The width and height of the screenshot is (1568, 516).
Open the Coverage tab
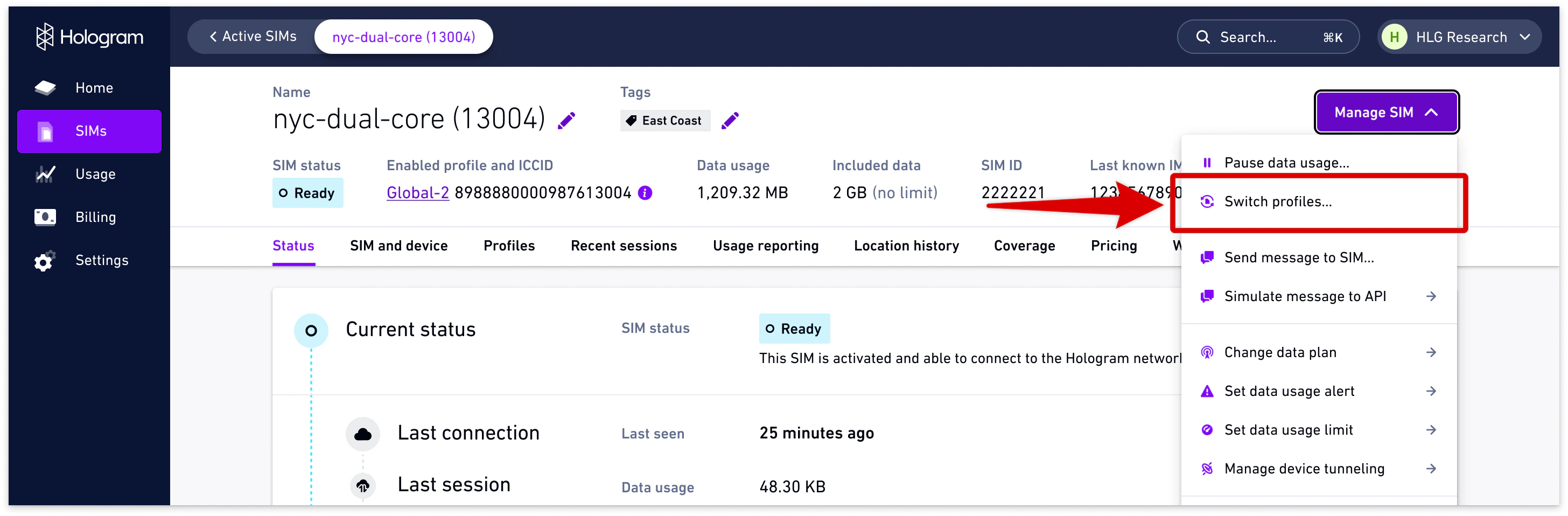tap(1025, 246)
